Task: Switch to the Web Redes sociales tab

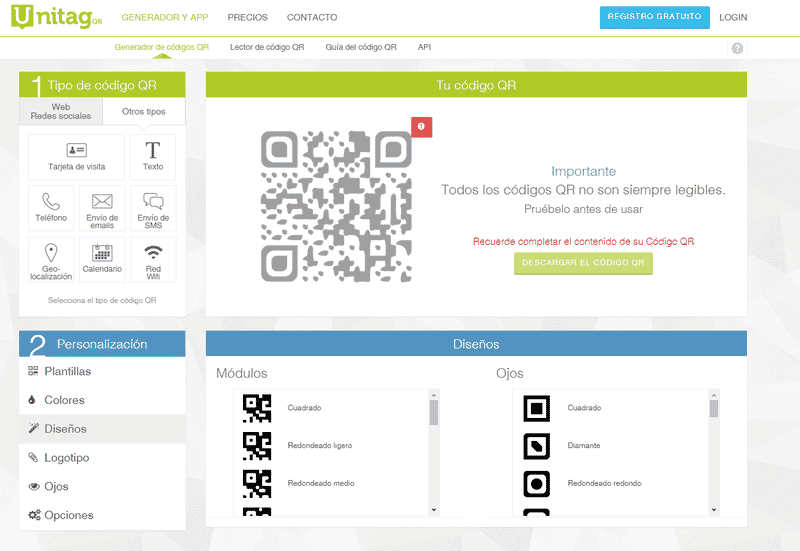Action: tap(61, 111)
